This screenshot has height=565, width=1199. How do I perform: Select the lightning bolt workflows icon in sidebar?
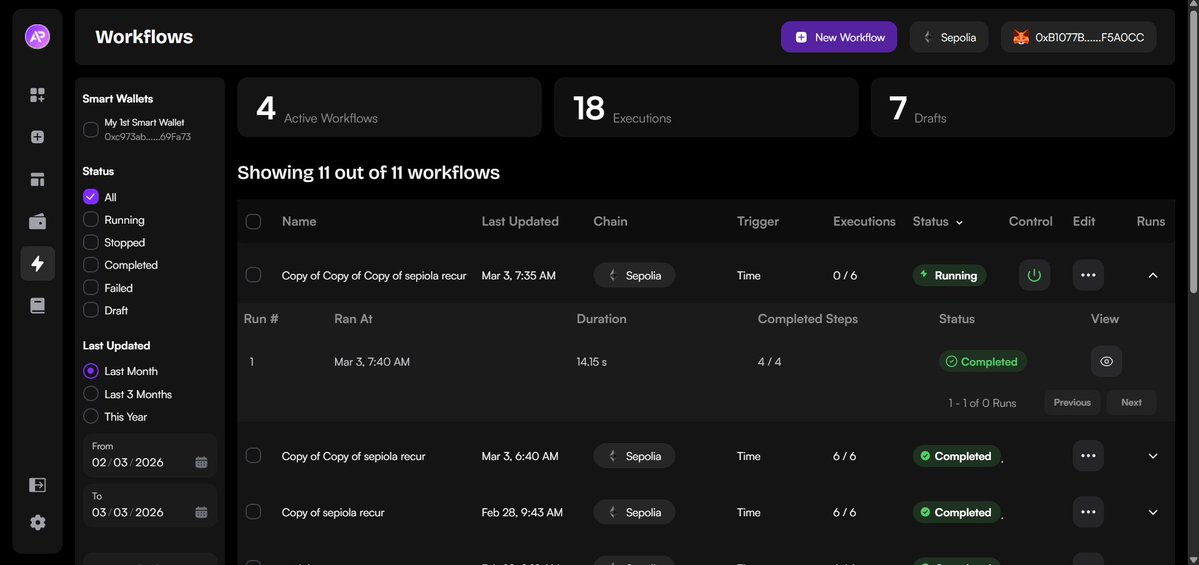pyautogui.click(x=37, y=264)
